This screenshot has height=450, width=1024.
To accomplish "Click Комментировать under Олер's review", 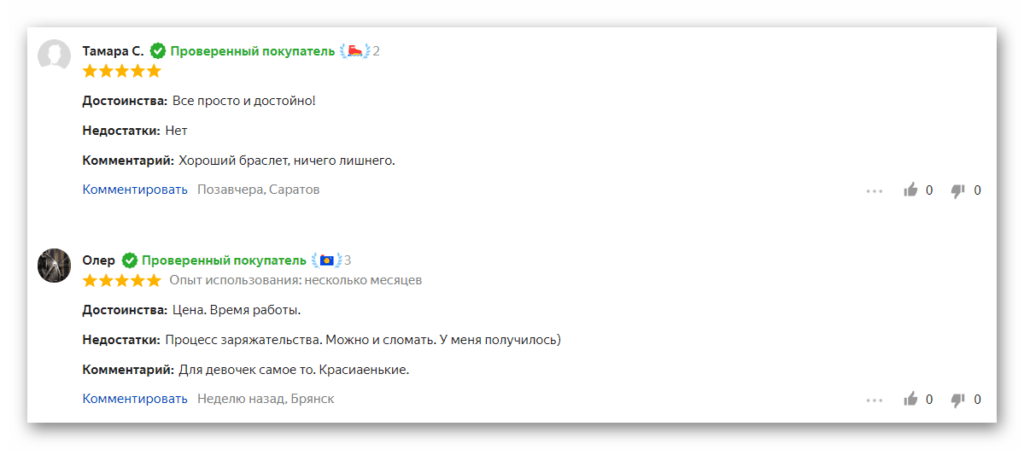I will pos(135,398).
